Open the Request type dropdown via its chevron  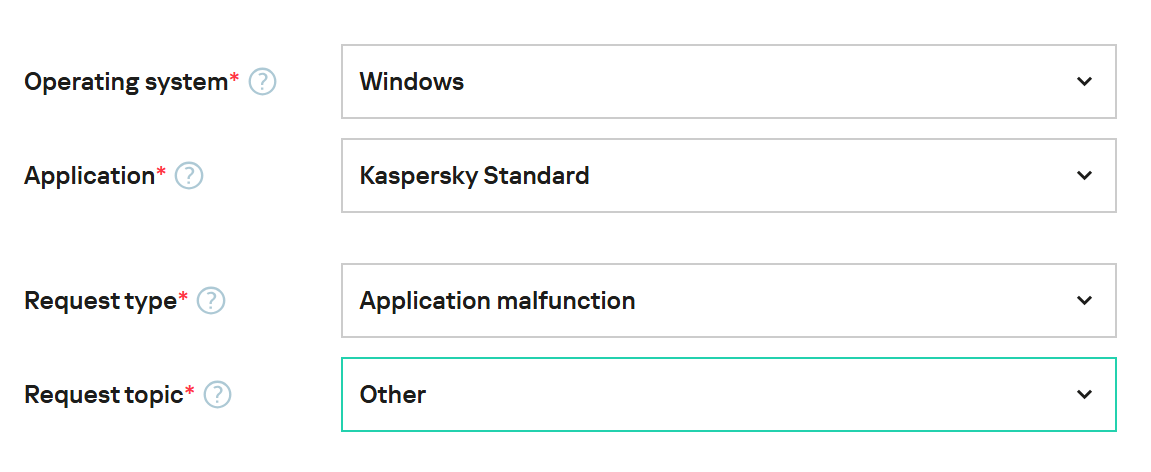point(1084,301)
